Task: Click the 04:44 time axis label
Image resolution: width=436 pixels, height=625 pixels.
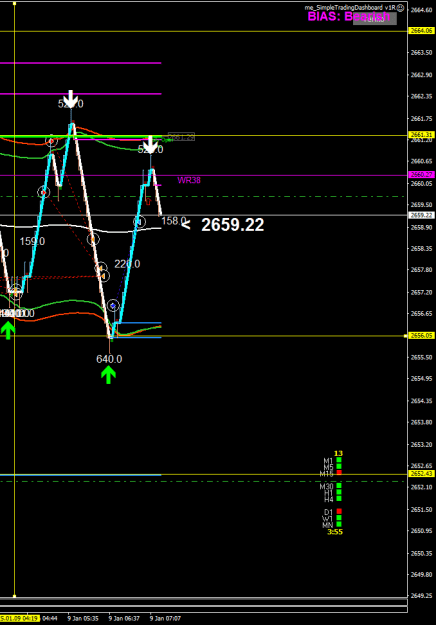Action: click(x=50, y=619)
